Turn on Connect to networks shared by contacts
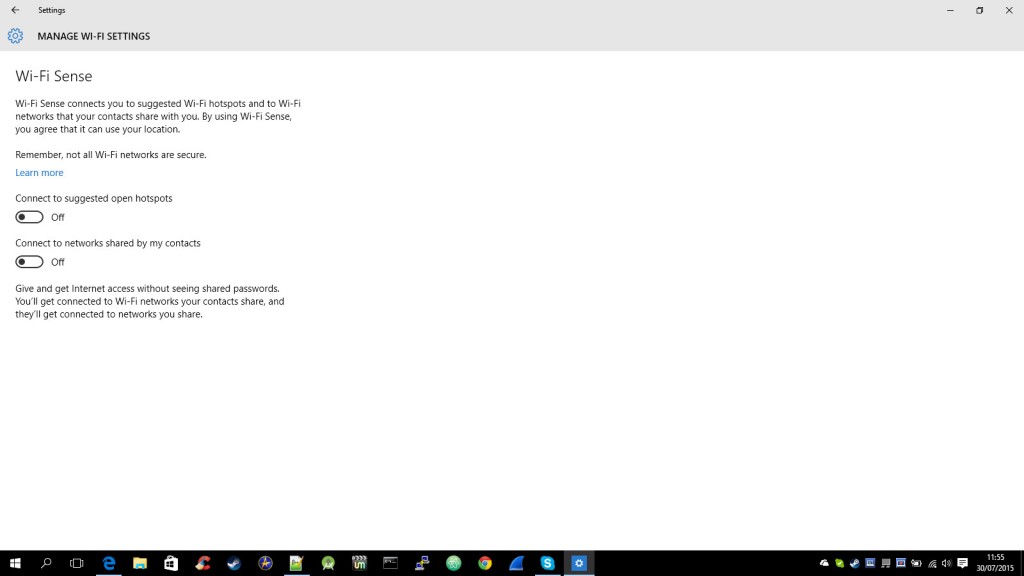The height and width of the screenshot is (576, 1024). tap(29, 262)
